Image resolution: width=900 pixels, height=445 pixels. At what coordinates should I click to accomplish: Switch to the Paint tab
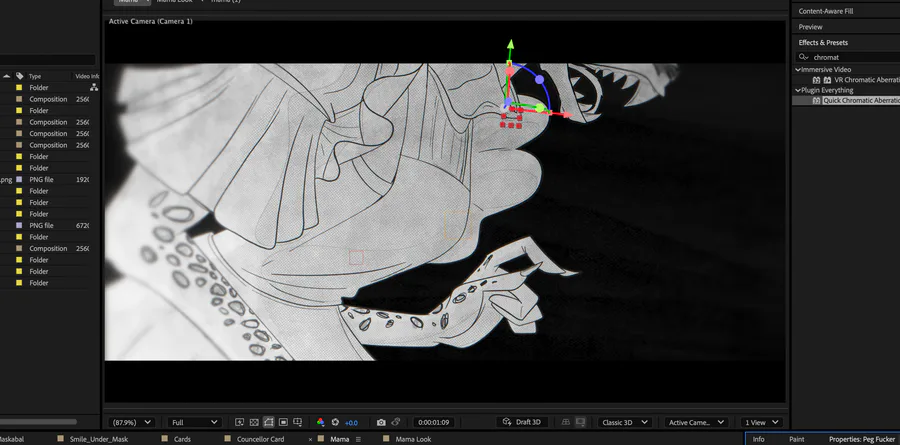(x=797, y=439)
